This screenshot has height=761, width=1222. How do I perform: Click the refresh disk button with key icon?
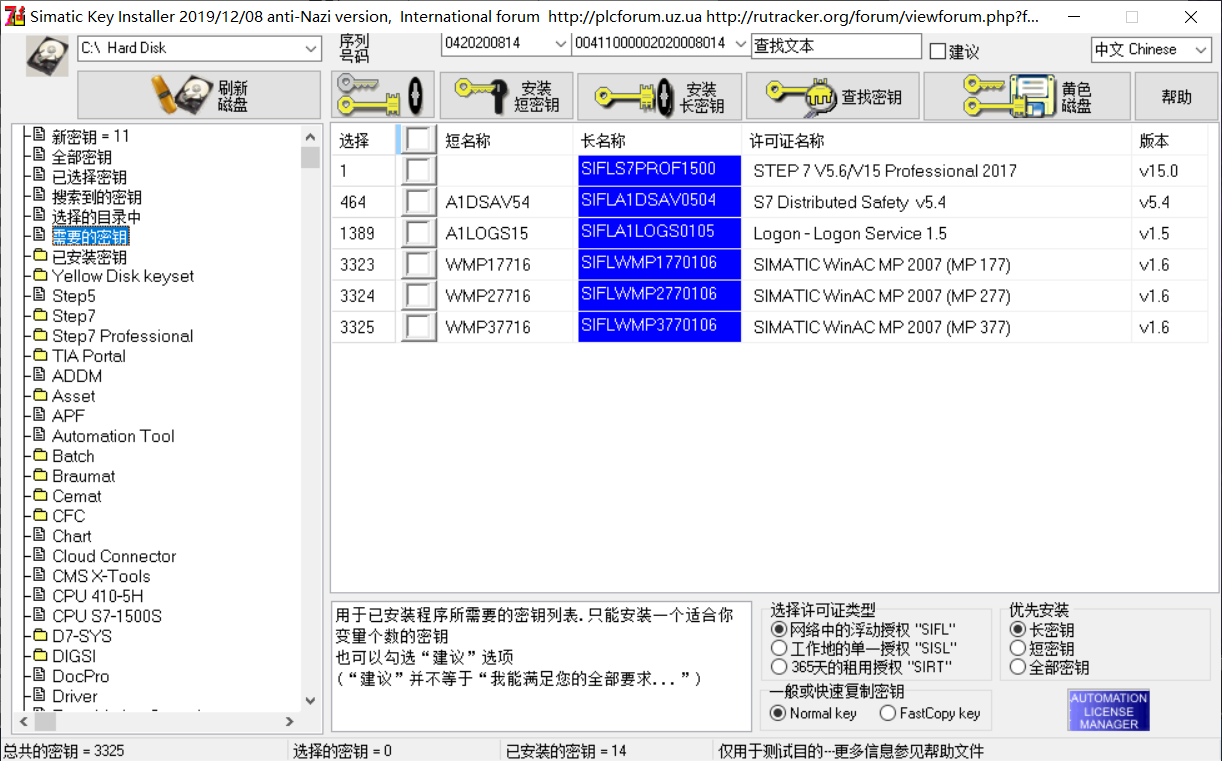pos(197,96)
